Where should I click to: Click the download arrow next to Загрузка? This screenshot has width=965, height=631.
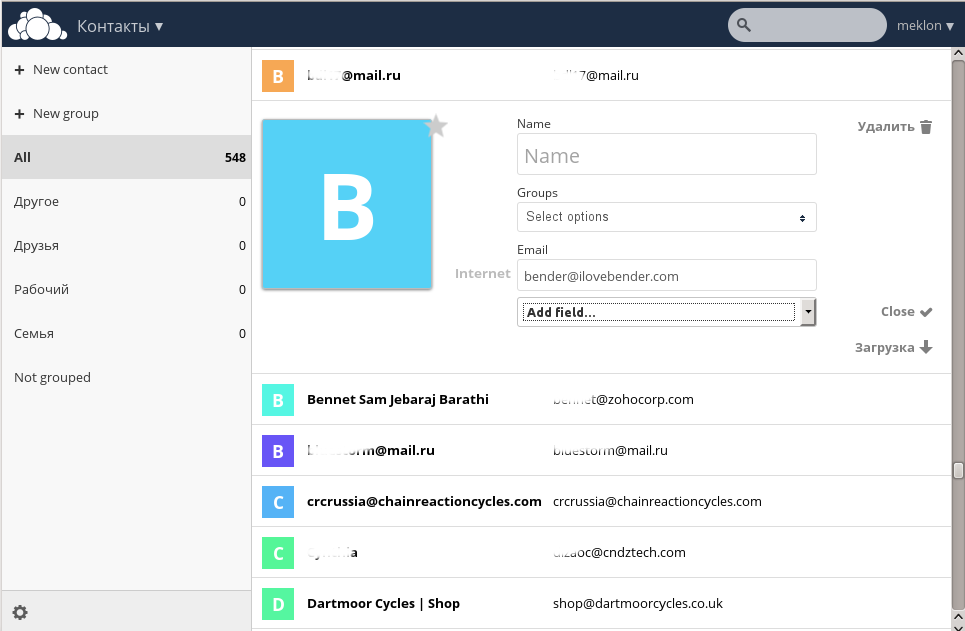pos(926,347)
